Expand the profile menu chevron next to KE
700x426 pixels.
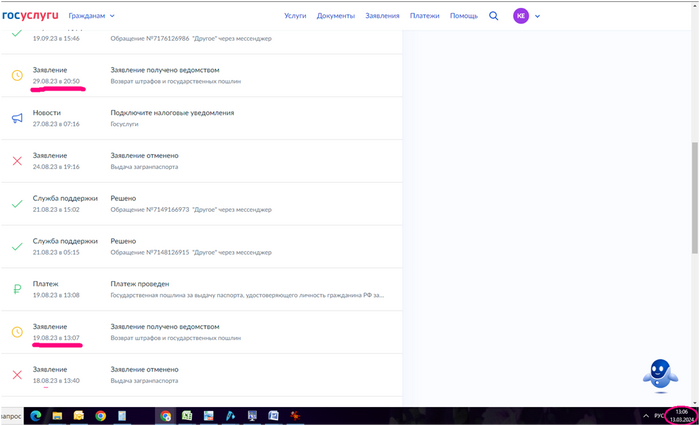coord(538,16)
